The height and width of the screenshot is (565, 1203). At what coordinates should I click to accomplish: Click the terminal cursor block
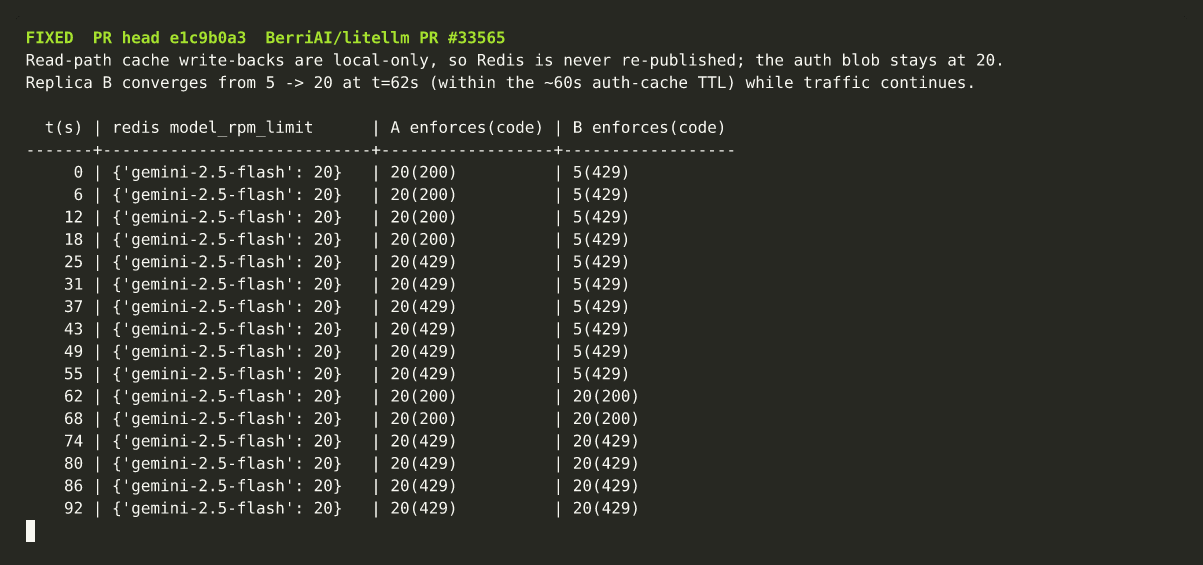coord(31,531)
